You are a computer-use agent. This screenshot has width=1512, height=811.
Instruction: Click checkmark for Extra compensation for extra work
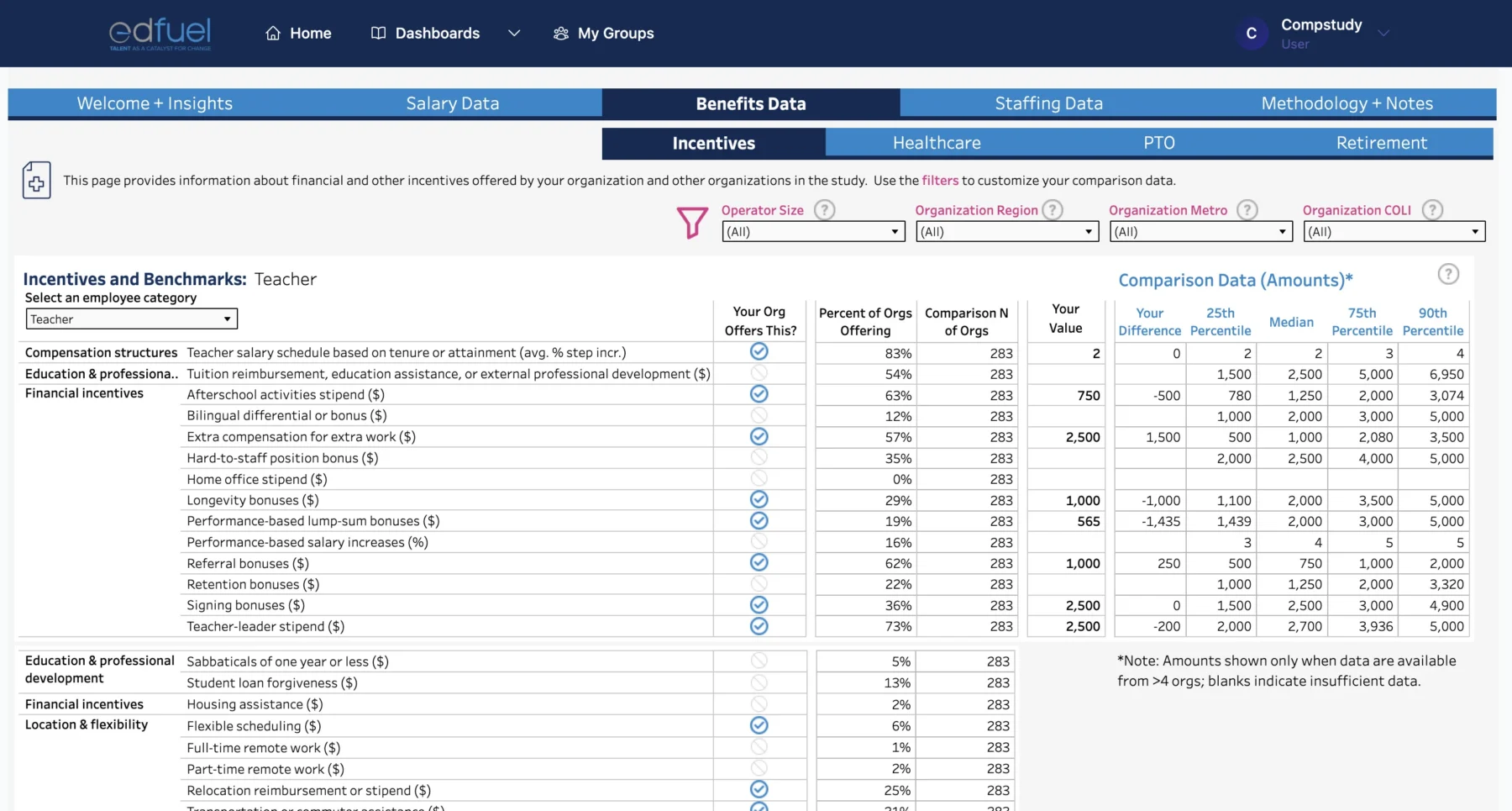pos(759,436)
